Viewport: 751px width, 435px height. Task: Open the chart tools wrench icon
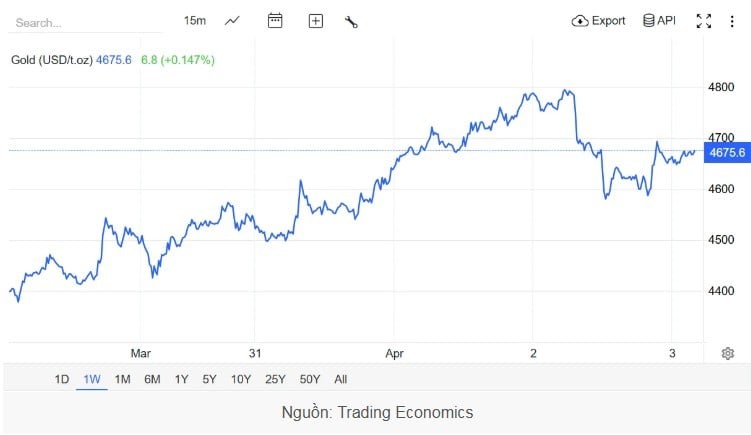tap(351, 21)
